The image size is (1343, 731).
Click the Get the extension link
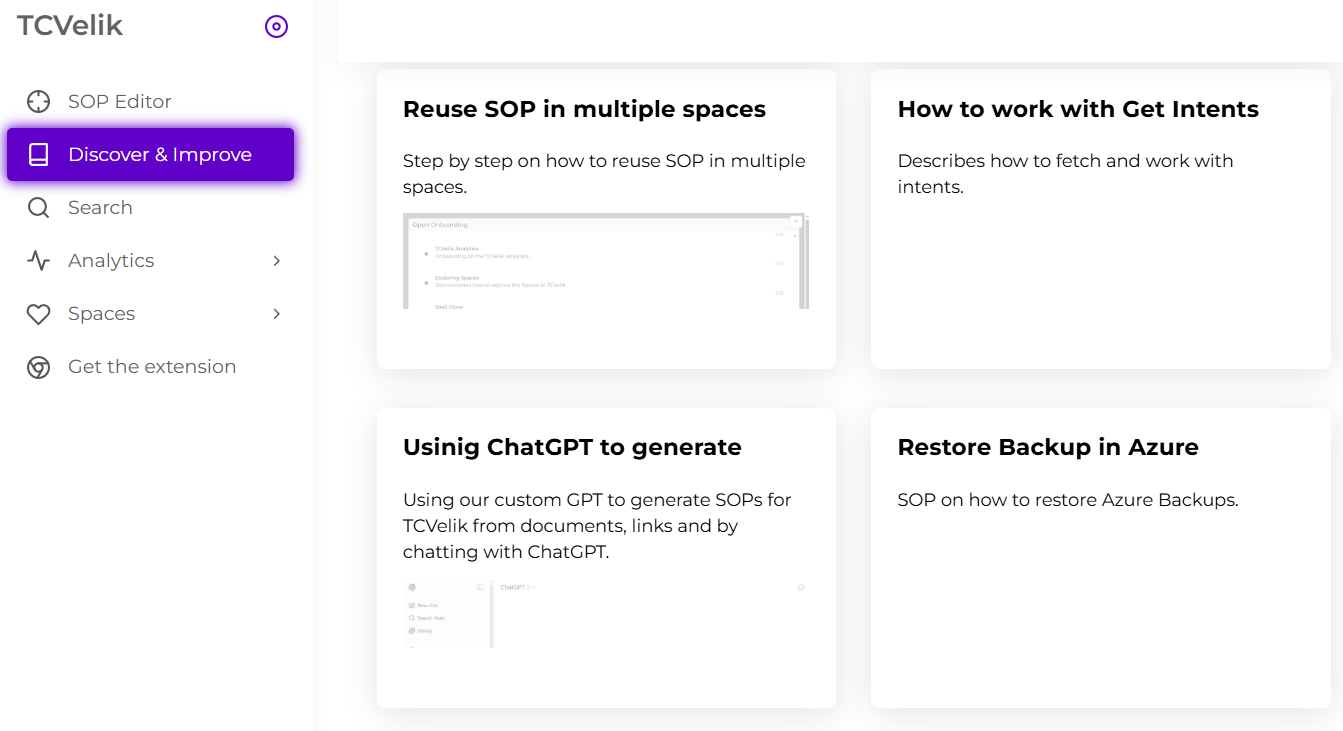click(x=152, y=367)
